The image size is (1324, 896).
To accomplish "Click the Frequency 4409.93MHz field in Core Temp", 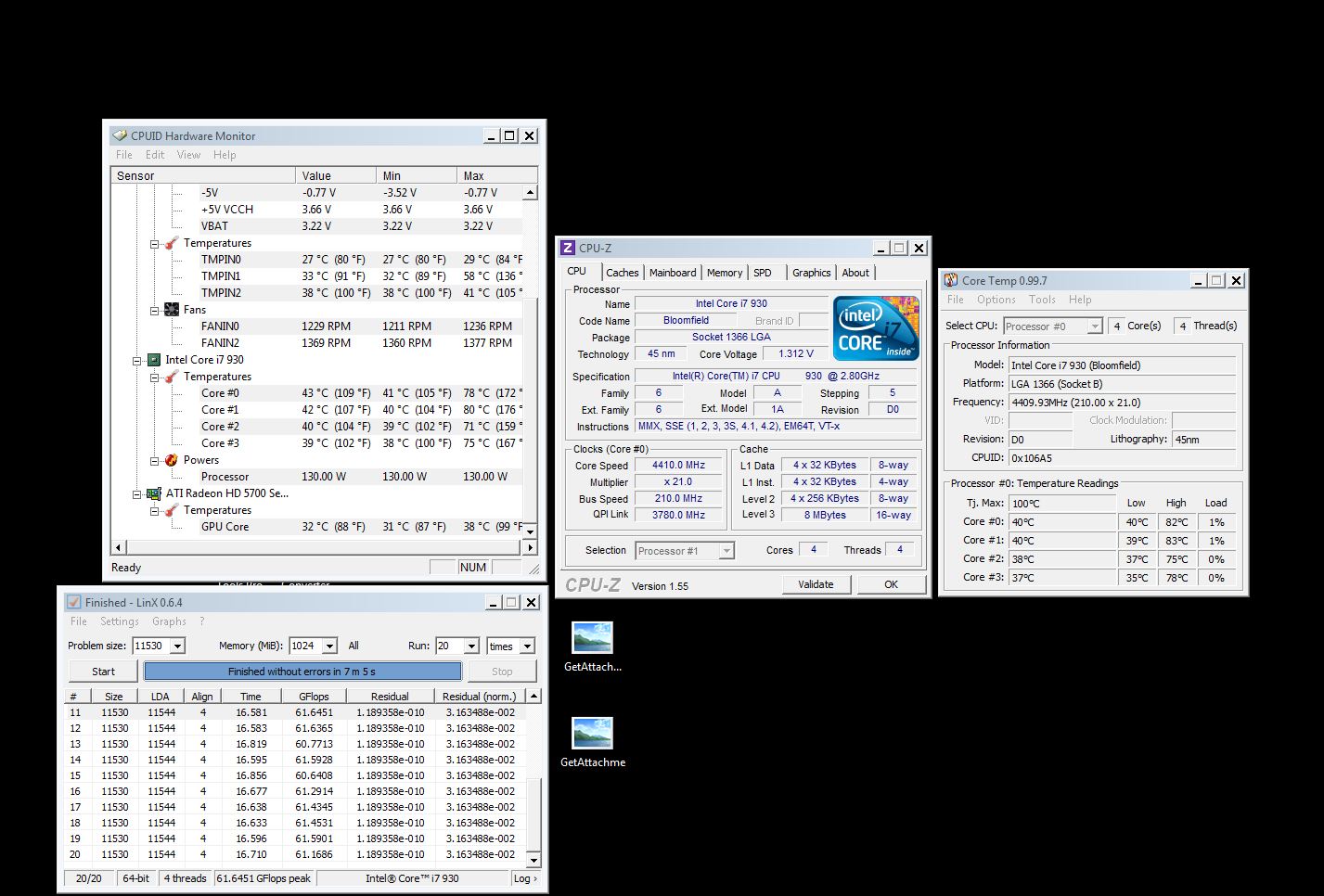I will pos(1122,403).
